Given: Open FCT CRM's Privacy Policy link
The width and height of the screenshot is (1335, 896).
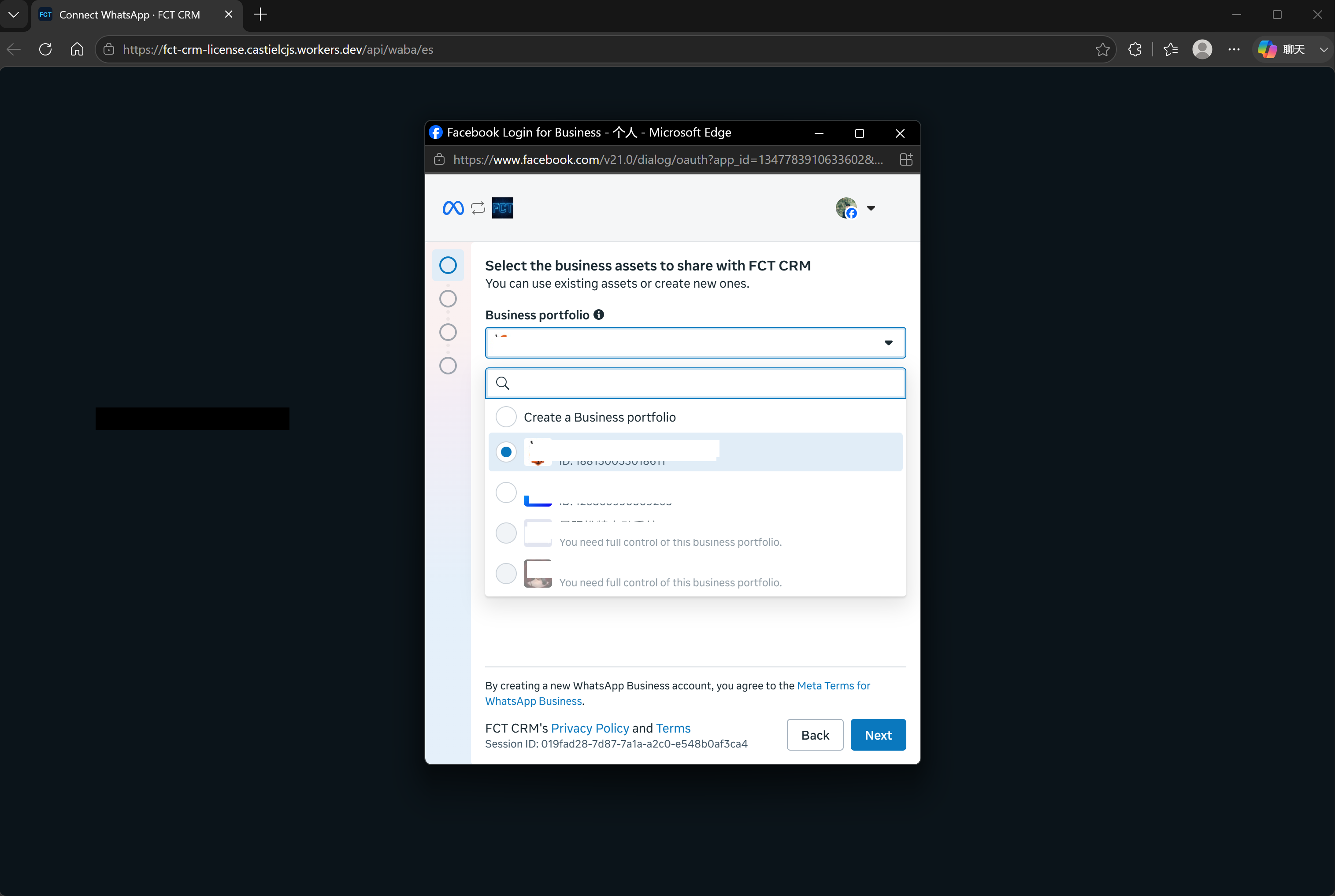Looking at the screenshot, I should pyautogui.click(x=590, y=728).
